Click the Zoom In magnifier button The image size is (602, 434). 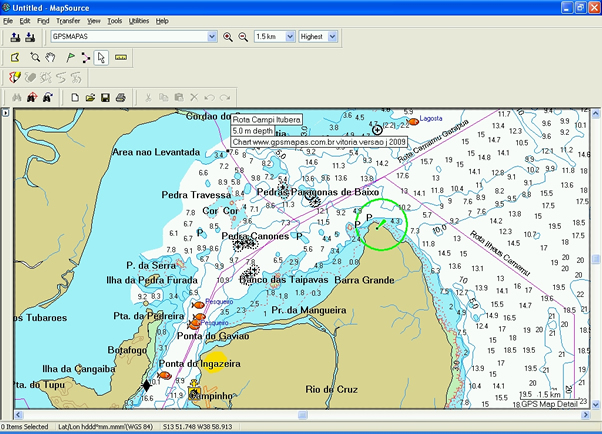[228, 37]
